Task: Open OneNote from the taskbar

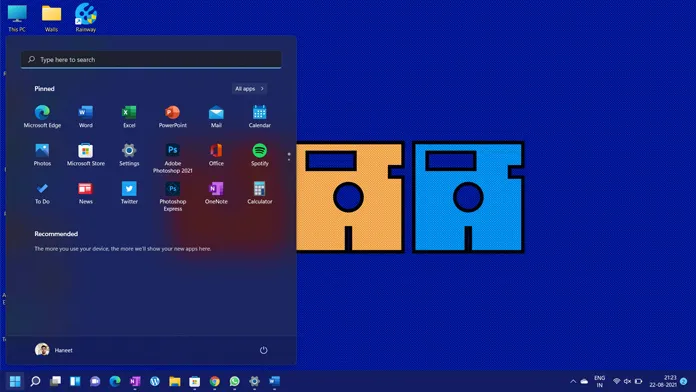Action: tap(135, 381)
